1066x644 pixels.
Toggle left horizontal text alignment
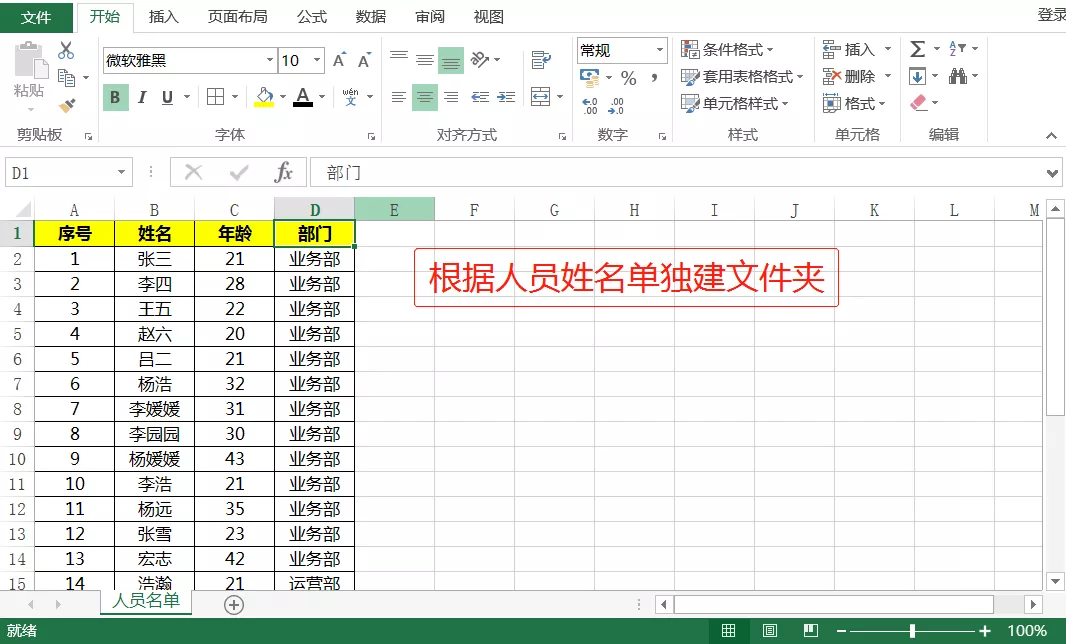[x=399, y=97]
